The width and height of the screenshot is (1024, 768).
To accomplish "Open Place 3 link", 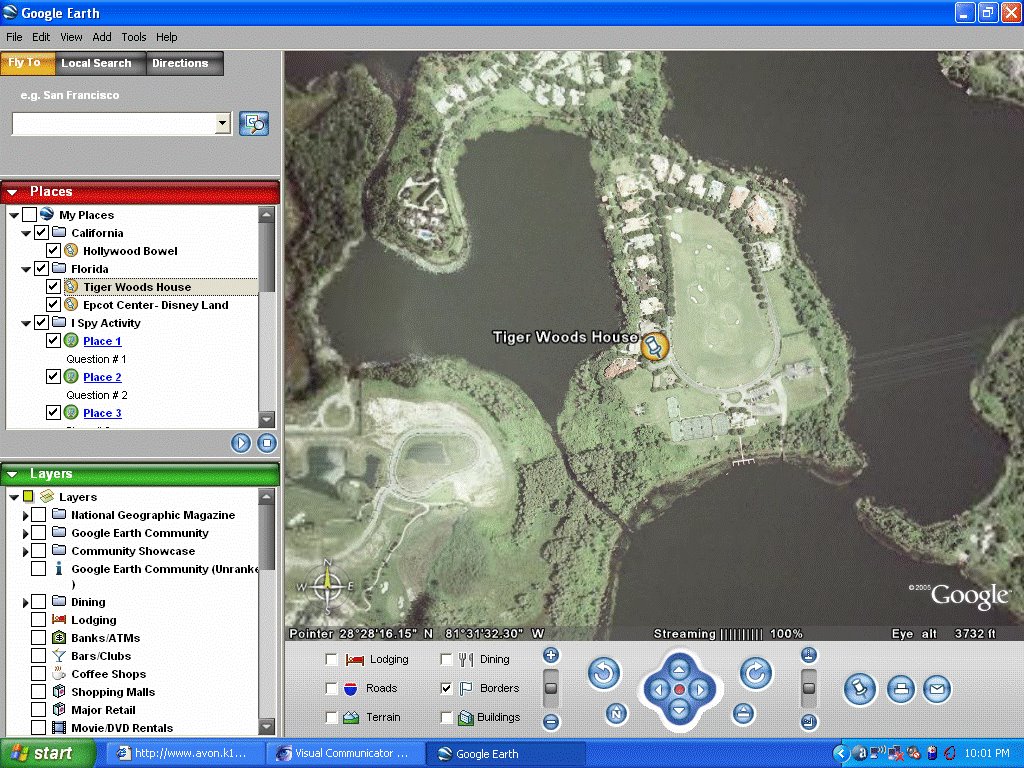I will (x=102, y=413).
